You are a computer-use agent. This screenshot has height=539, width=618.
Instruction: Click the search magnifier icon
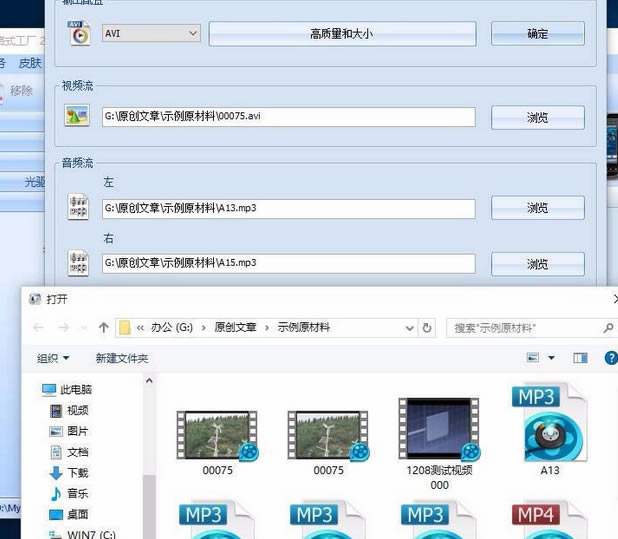pyautogui.click(x=608, y=327)
